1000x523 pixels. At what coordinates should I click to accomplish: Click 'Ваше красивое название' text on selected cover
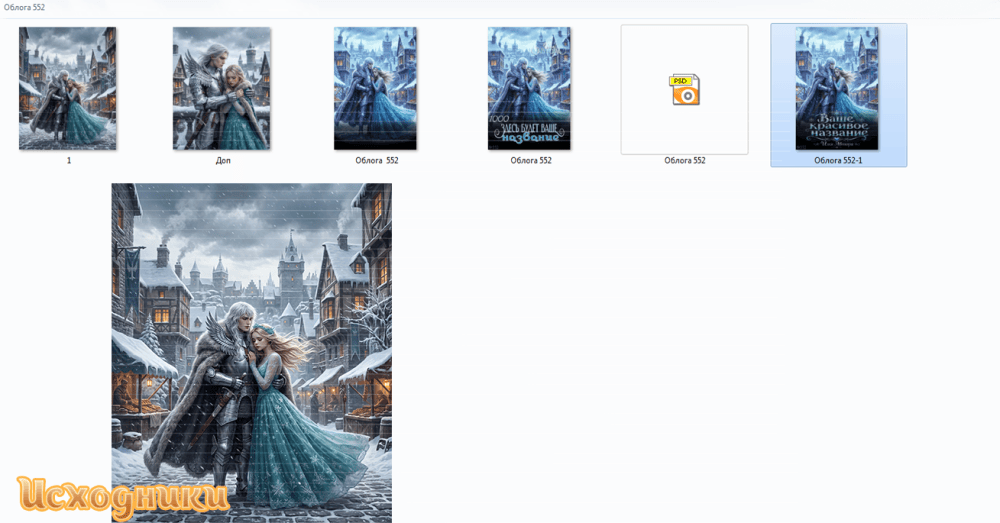(837, 128)
